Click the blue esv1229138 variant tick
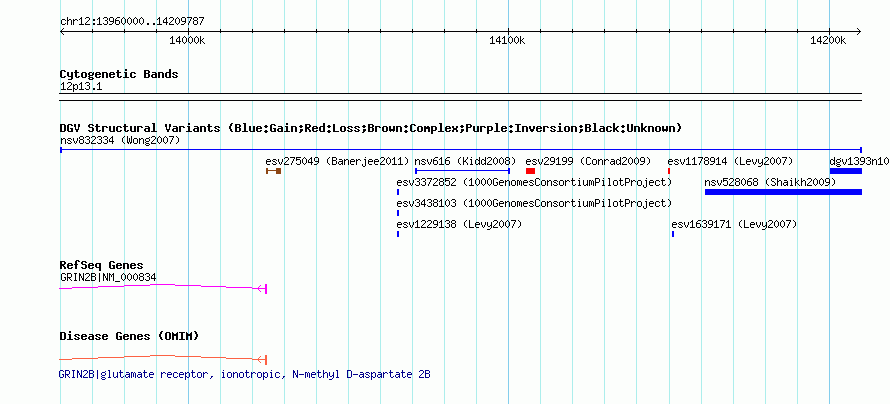Image resolution: width=890 pixels, height=404 pixels. pyautogui.click(x=398, y=234)
